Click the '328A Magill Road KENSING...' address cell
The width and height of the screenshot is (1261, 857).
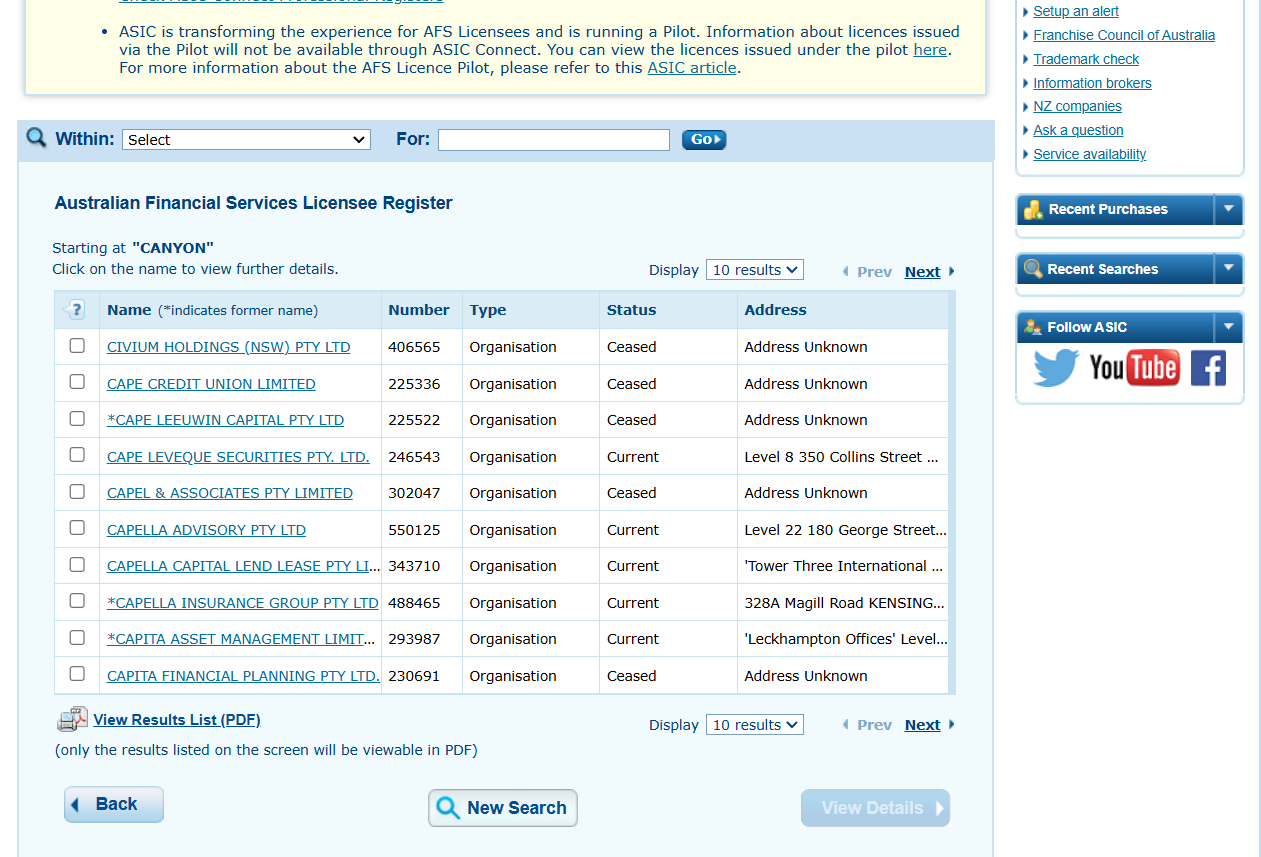click(844, 603)
